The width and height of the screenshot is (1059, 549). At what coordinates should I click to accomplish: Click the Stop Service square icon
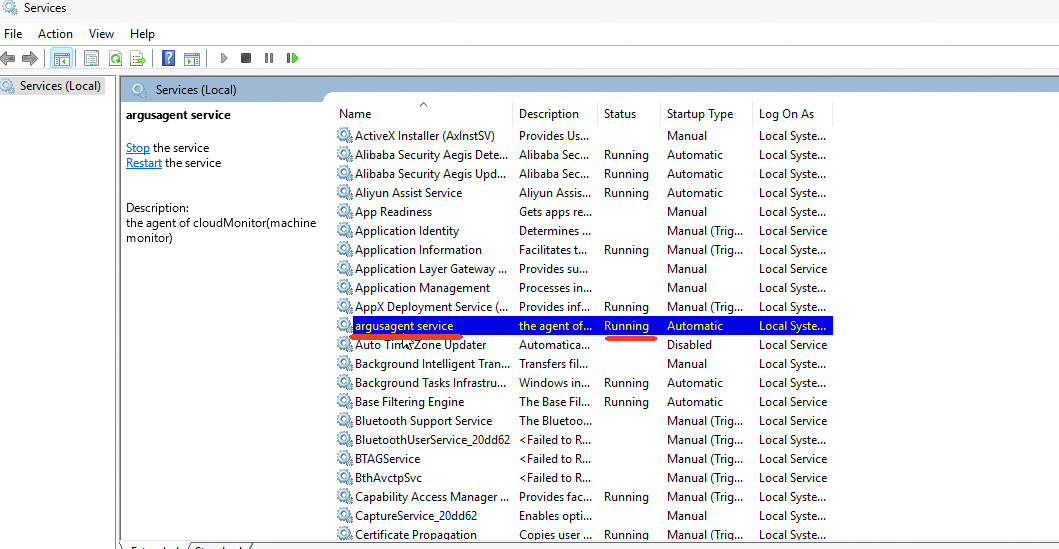[246, 59]
